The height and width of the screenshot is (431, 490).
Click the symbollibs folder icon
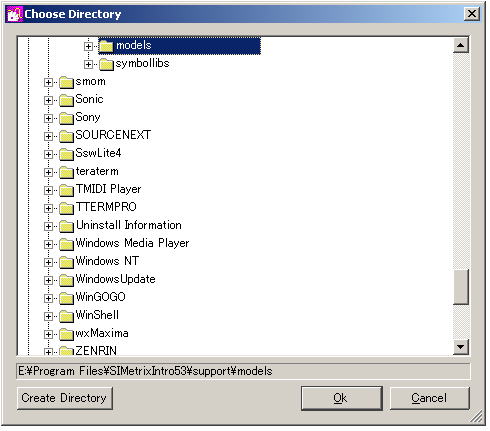pyautogui.click(x=106, y=64)
